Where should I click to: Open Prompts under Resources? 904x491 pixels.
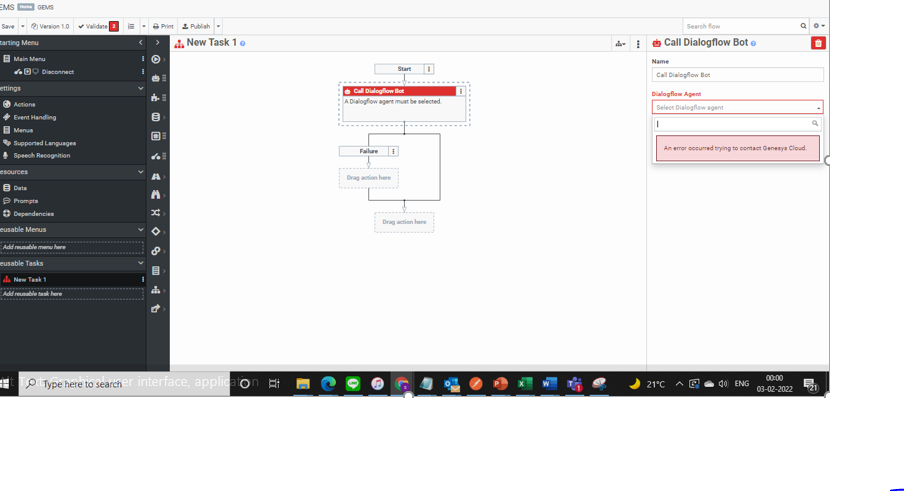coord(25,201)
